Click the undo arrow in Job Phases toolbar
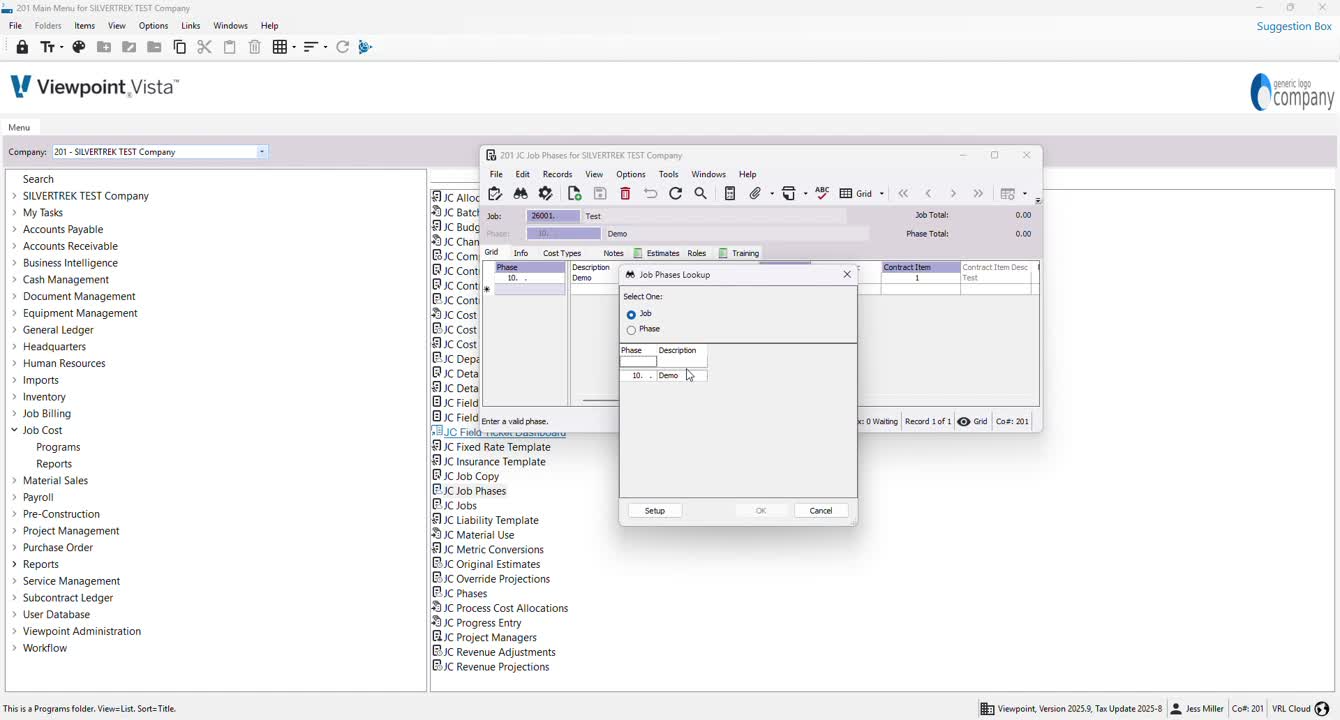This screenshot has width=1340, height=720. tap(651, 194)
